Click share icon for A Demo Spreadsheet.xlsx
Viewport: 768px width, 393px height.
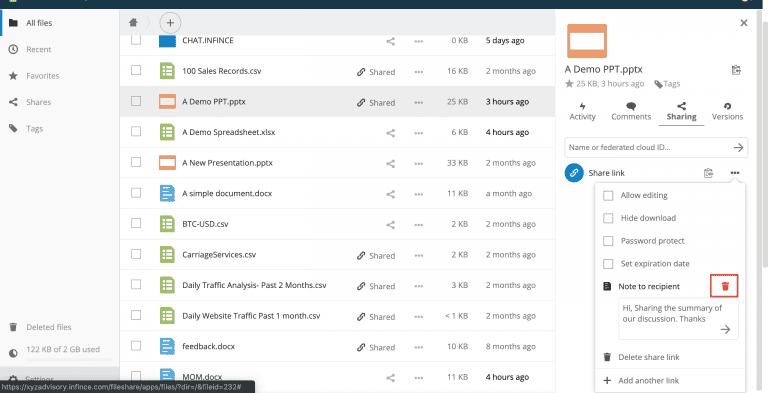pyautogui.click(x=390, y=132)
